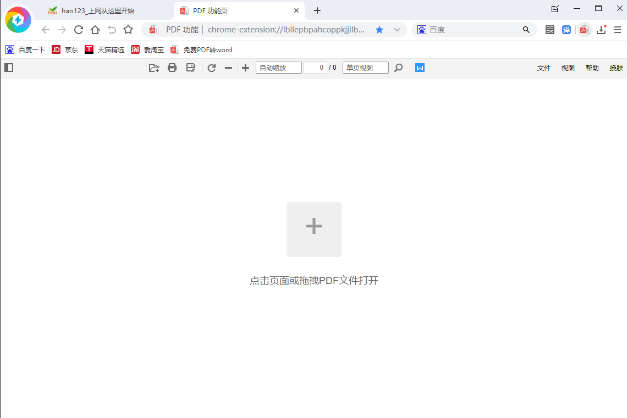Open the PDF search magnifier
627x418 pixels.
pos(398,68)
